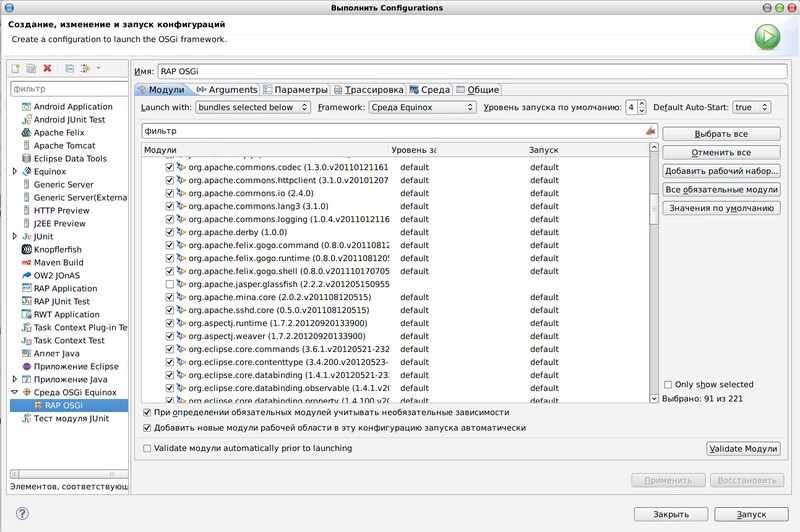Enable org.apache.jasper.glassfish bundle checkbox

169,284
